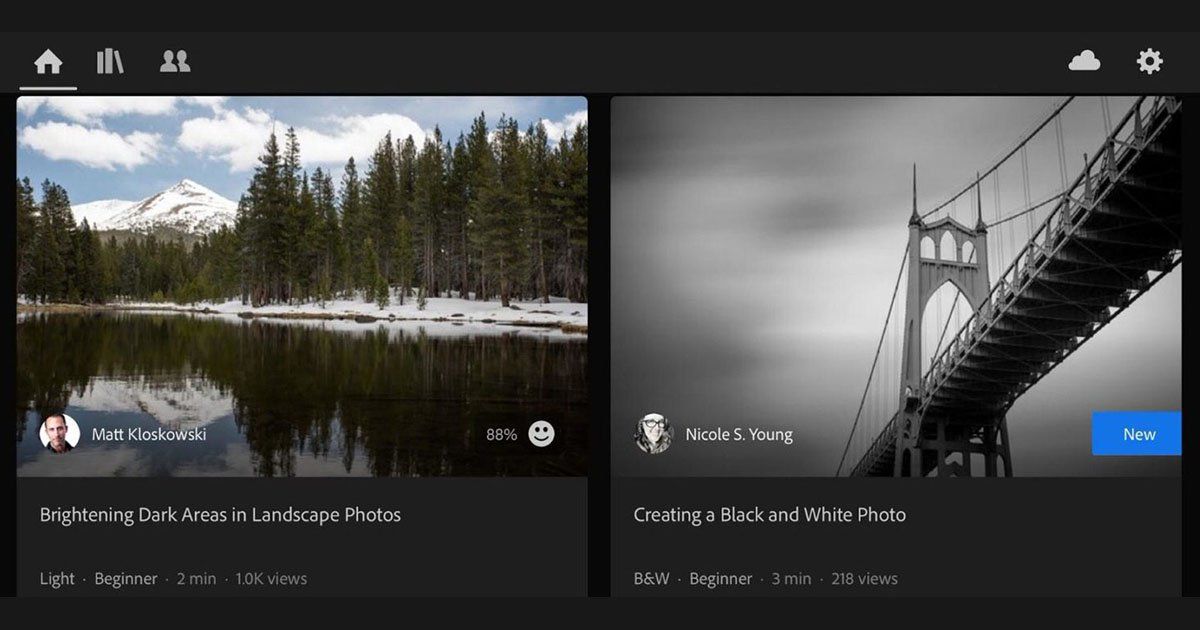Click the 218 views label
The height and width of the screenshot is (630, 1200).
[x=864, y=579]
